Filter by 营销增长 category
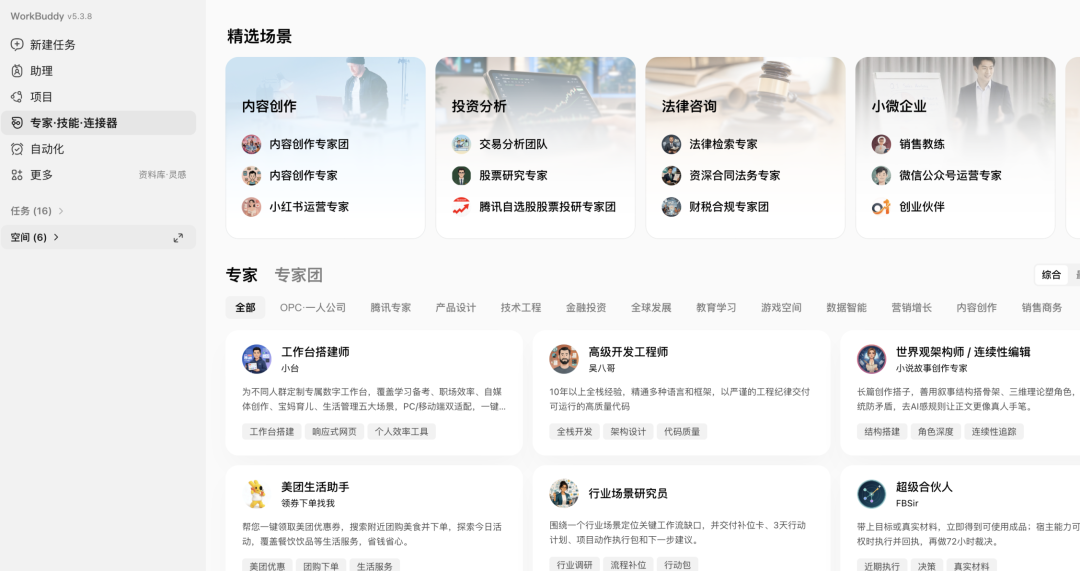 [x=911, y=308]
